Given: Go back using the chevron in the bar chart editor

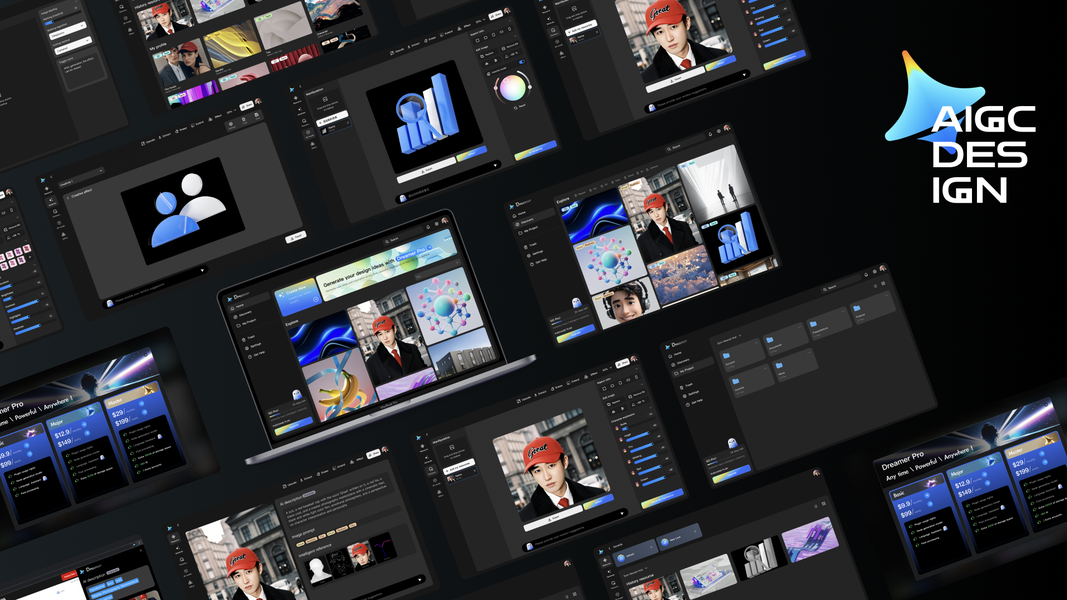Looking at the screenshot, I should pos(300,86).
